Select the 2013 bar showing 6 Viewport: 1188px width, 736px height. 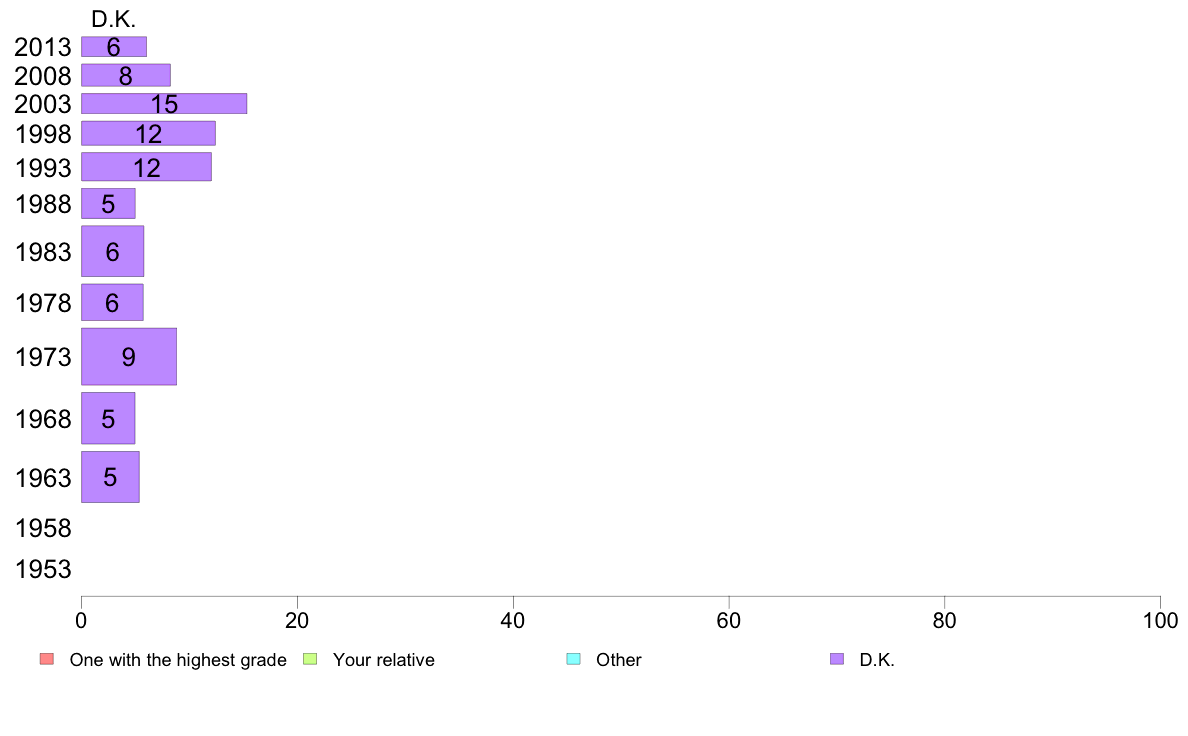(x=114, y=47)
